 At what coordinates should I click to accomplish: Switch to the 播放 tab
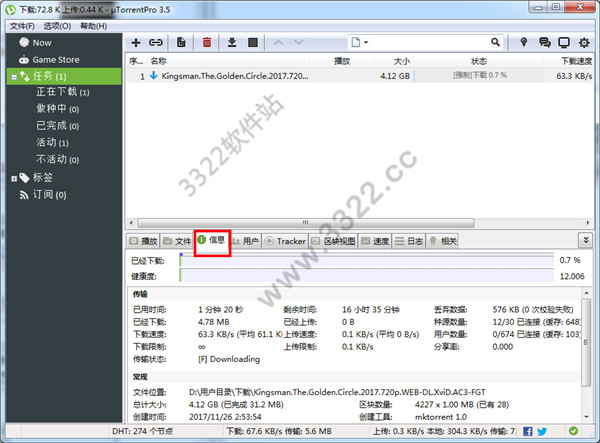point(143,241)
